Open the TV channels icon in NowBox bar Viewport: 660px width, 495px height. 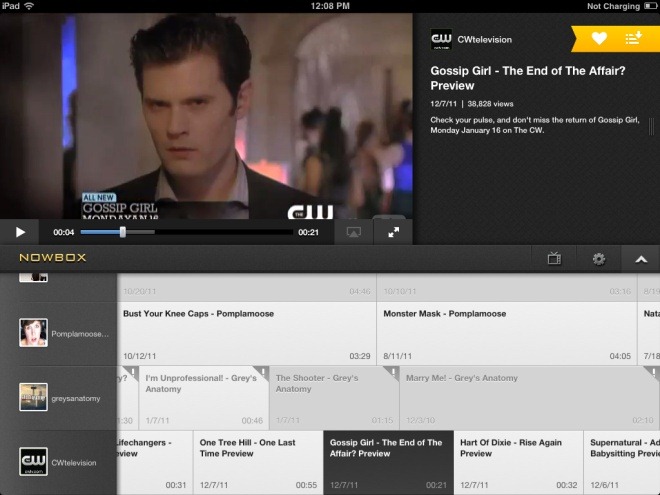(x=554, y=258)
